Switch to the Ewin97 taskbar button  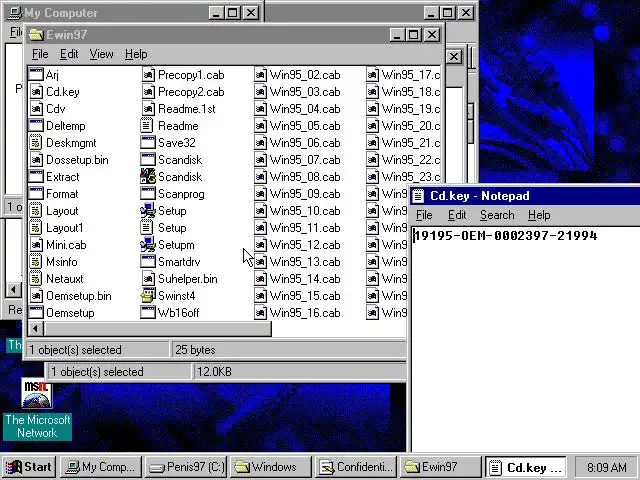point(440,467)
